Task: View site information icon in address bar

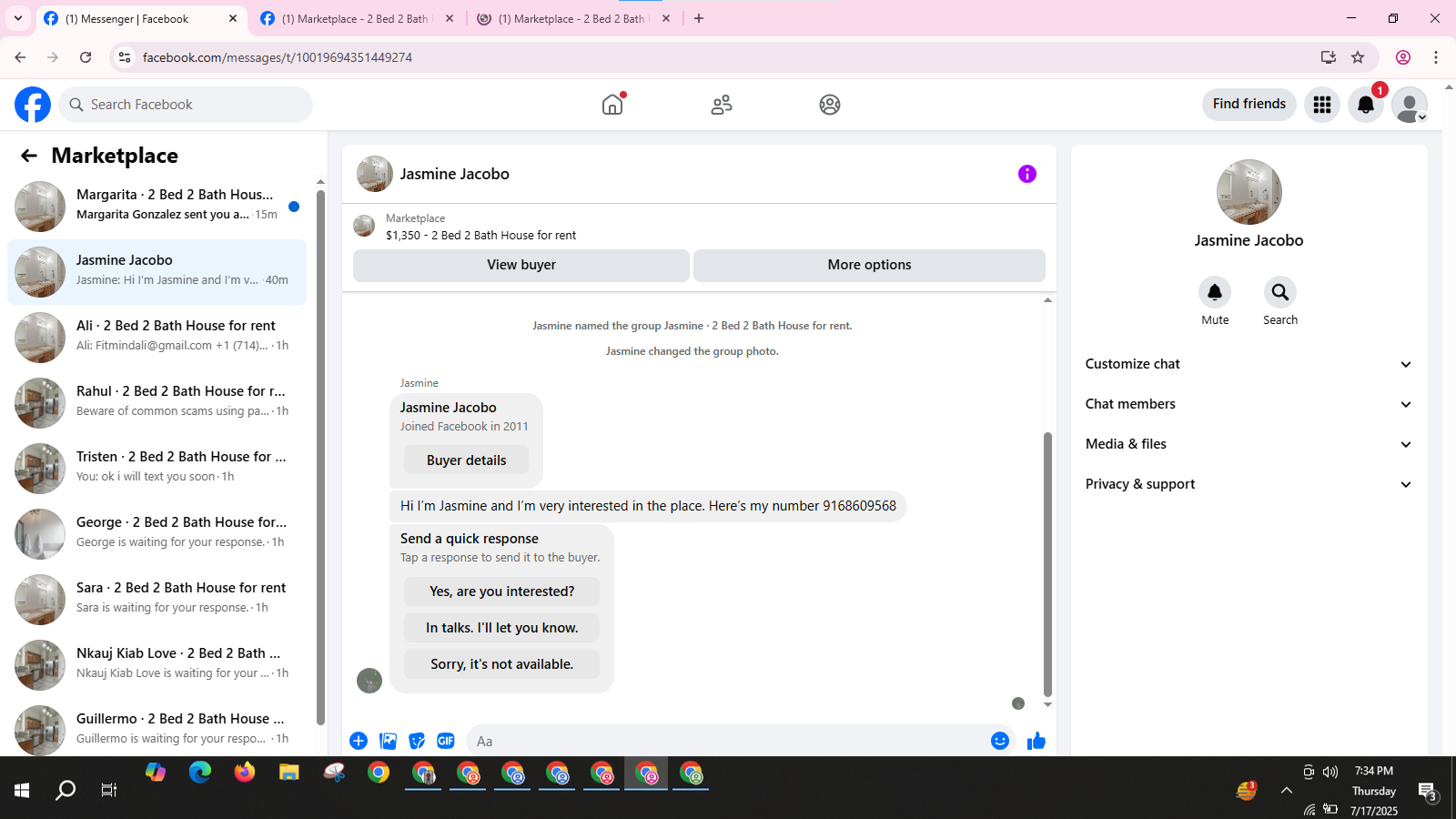Action: 125,57
